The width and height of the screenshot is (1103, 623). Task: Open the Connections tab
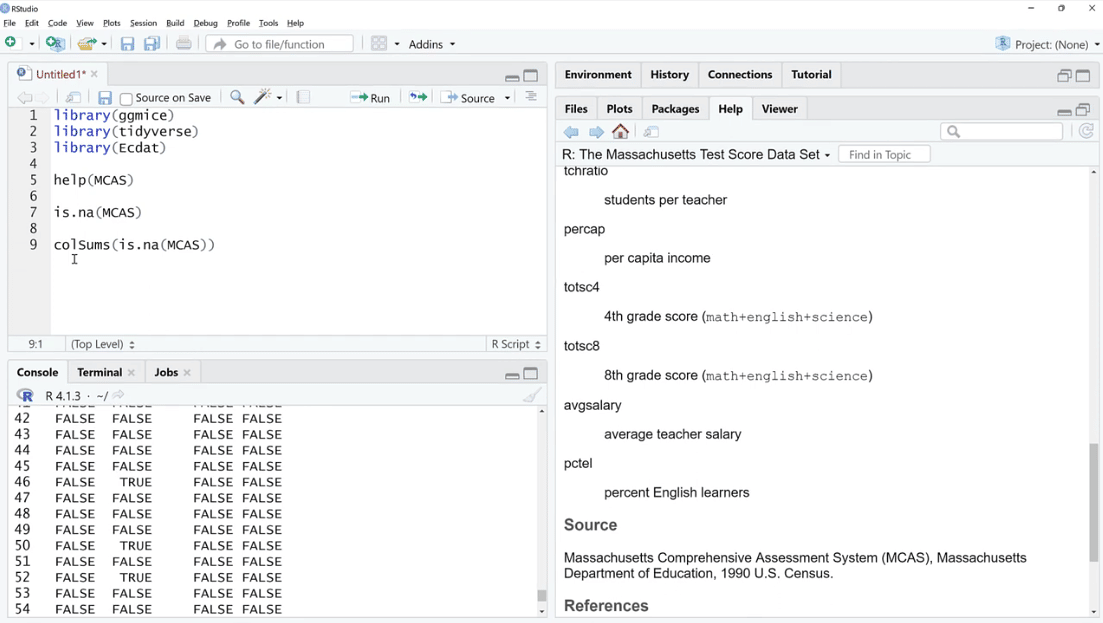[739, 75]
